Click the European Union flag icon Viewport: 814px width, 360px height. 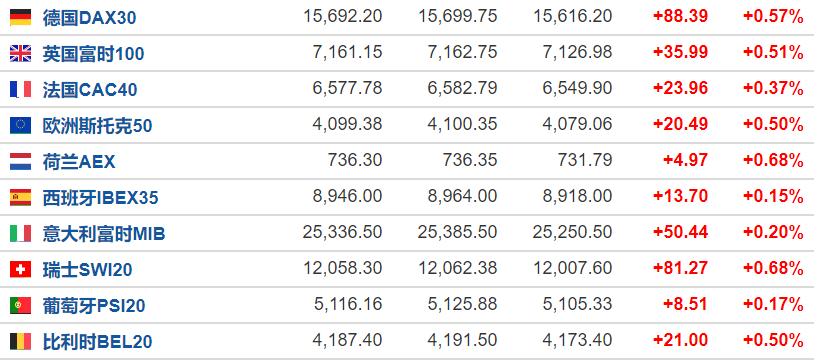point(20,125)
